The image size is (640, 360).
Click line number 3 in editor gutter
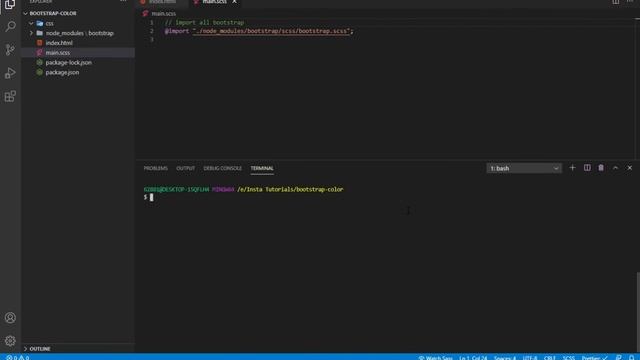click(x=152, y=40)
